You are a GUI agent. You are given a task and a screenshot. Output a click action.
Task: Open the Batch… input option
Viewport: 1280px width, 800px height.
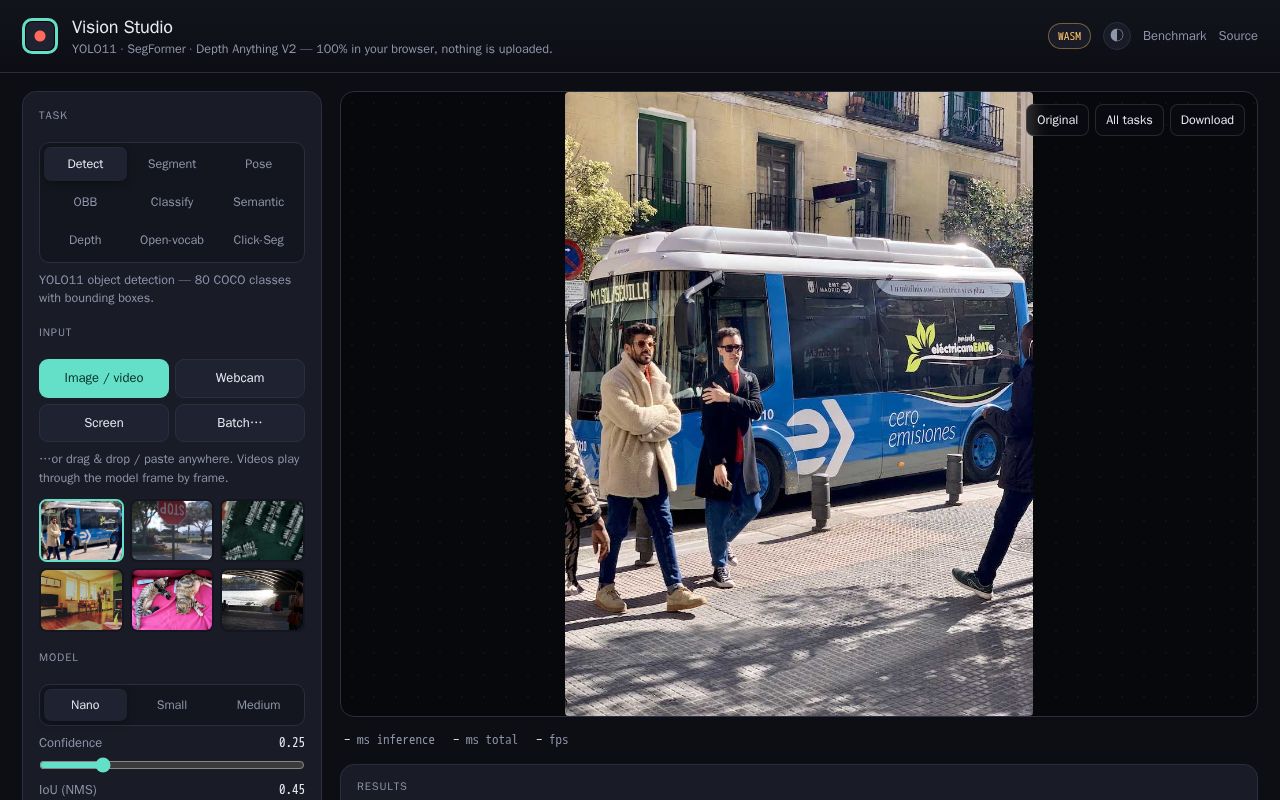click(240, 423)
